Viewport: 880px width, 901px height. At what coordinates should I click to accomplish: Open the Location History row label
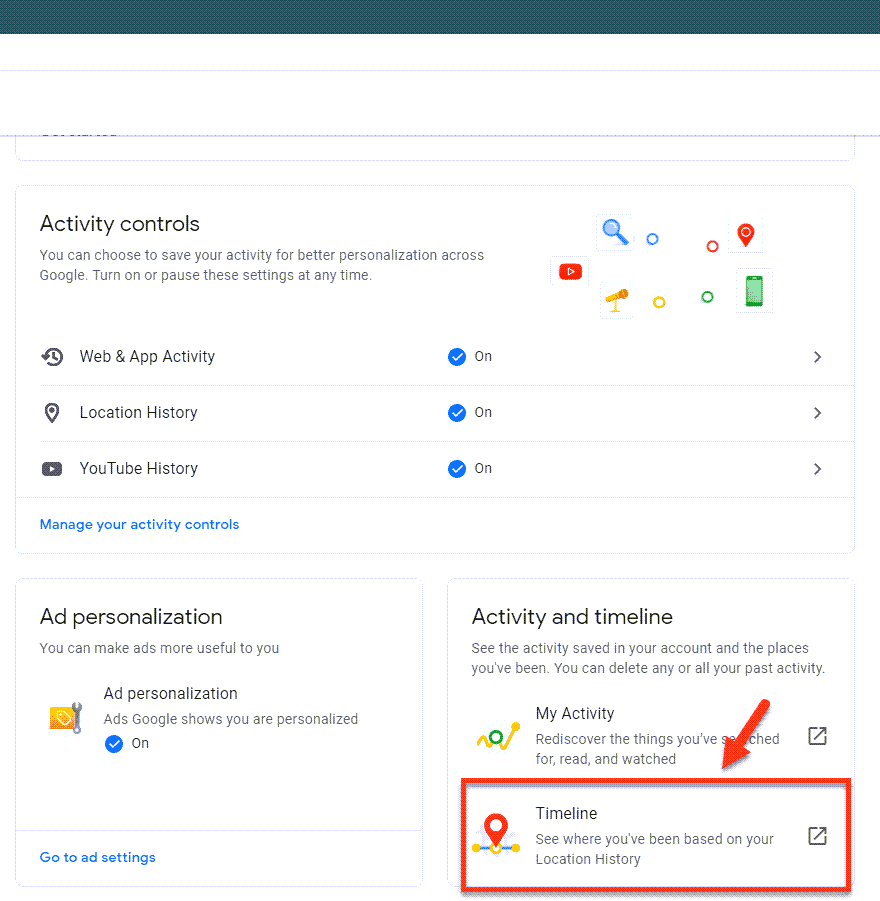[139, 413]
